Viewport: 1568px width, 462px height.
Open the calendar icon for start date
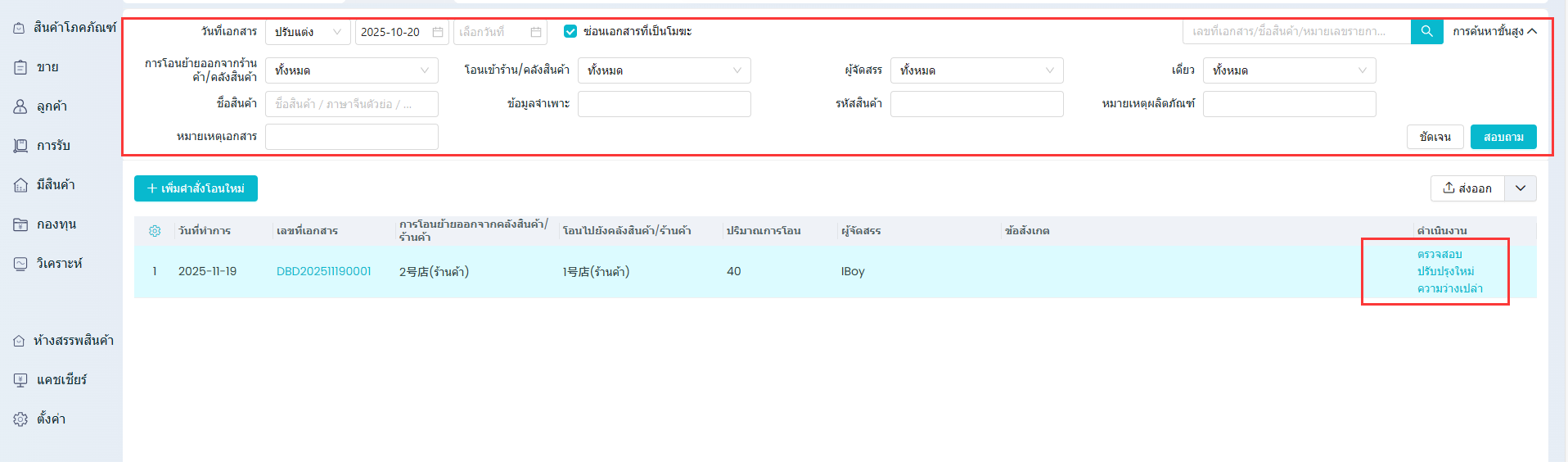coord(438,32)
